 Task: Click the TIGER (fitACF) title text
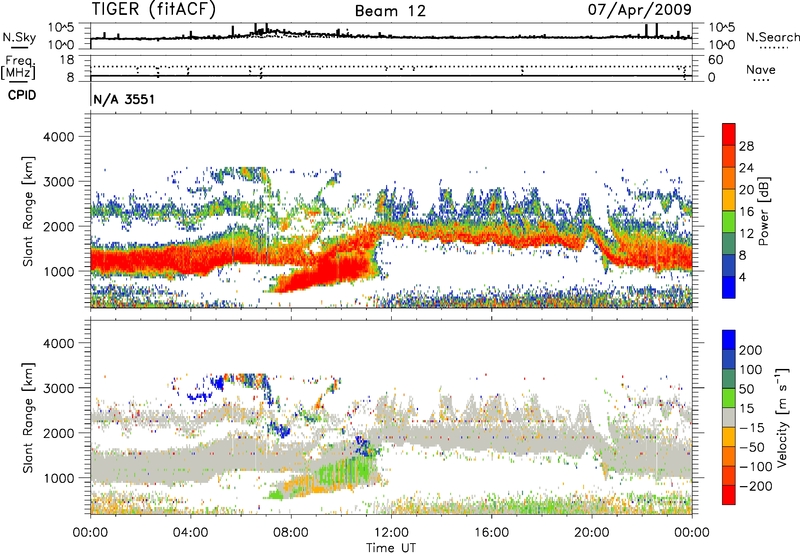click(x=154, y=9)
